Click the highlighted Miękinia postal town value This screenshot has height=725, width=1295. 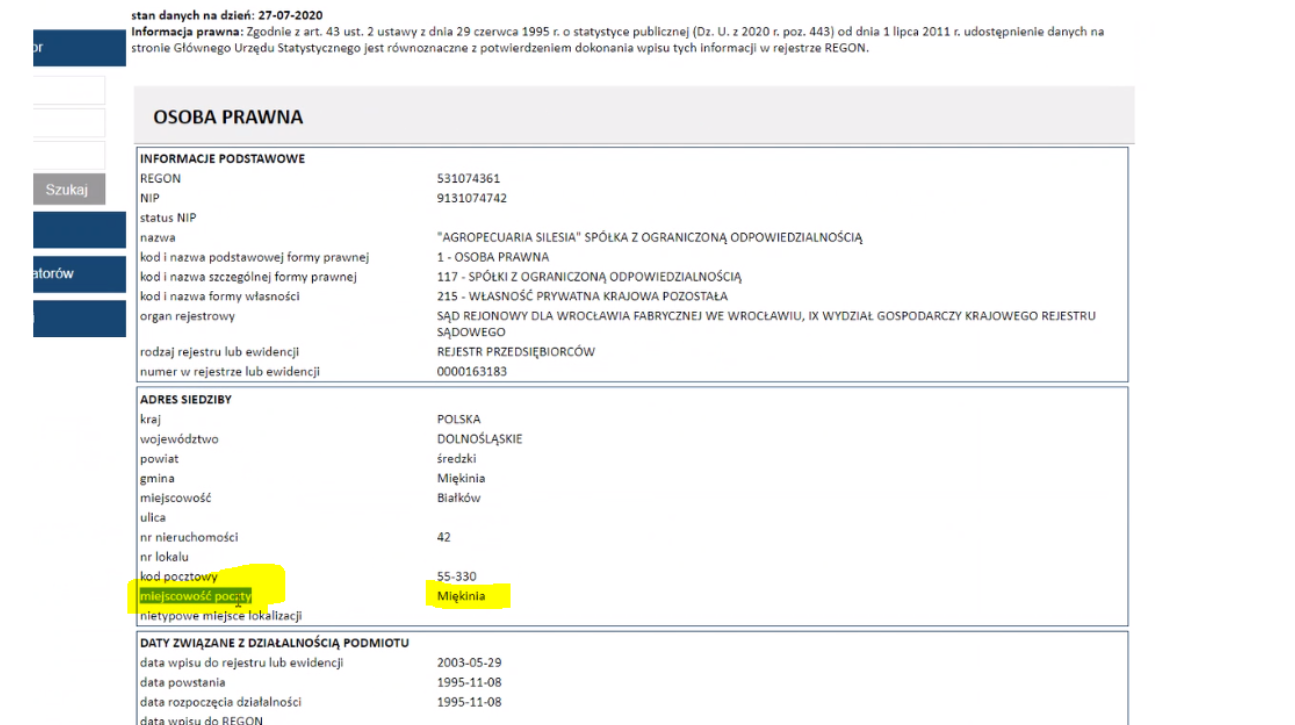461,597
